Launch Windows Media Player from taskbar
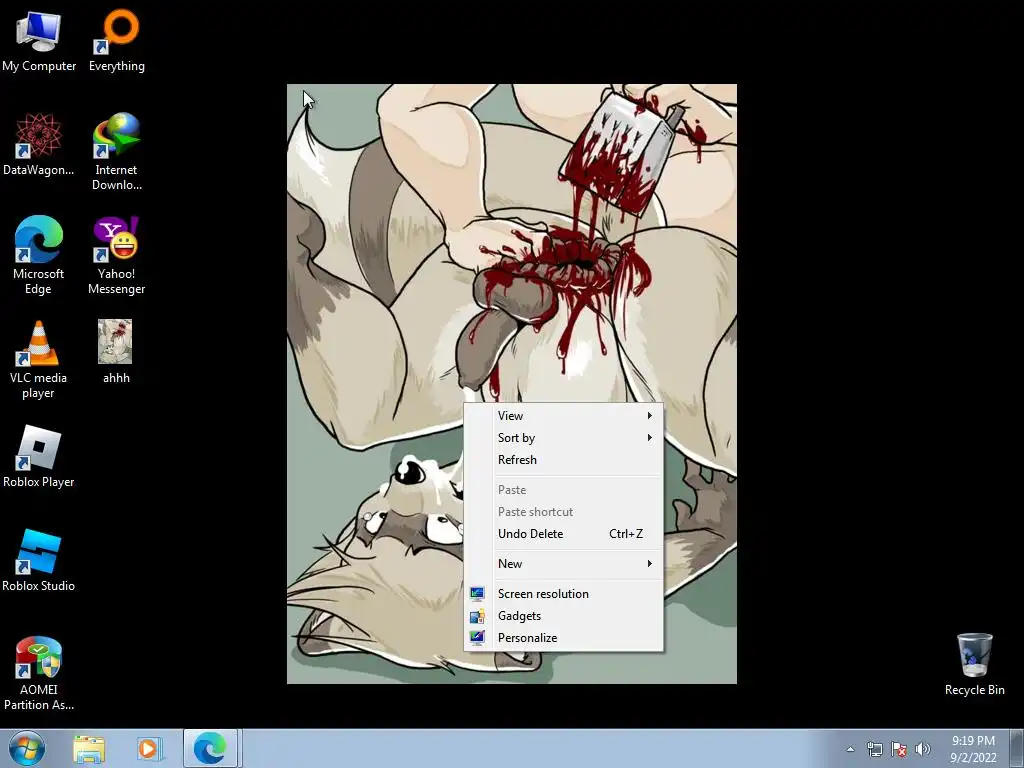 [x=149, y=749]
